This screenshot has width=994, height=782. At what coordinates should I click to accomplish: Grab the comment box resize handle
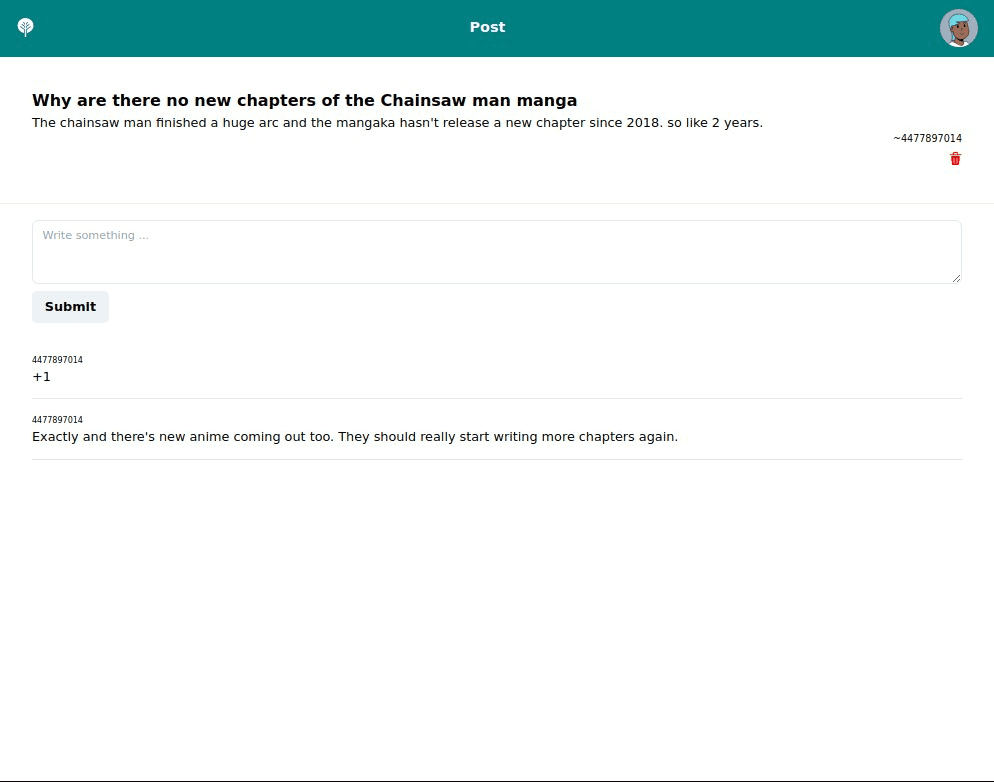(956, 278)
